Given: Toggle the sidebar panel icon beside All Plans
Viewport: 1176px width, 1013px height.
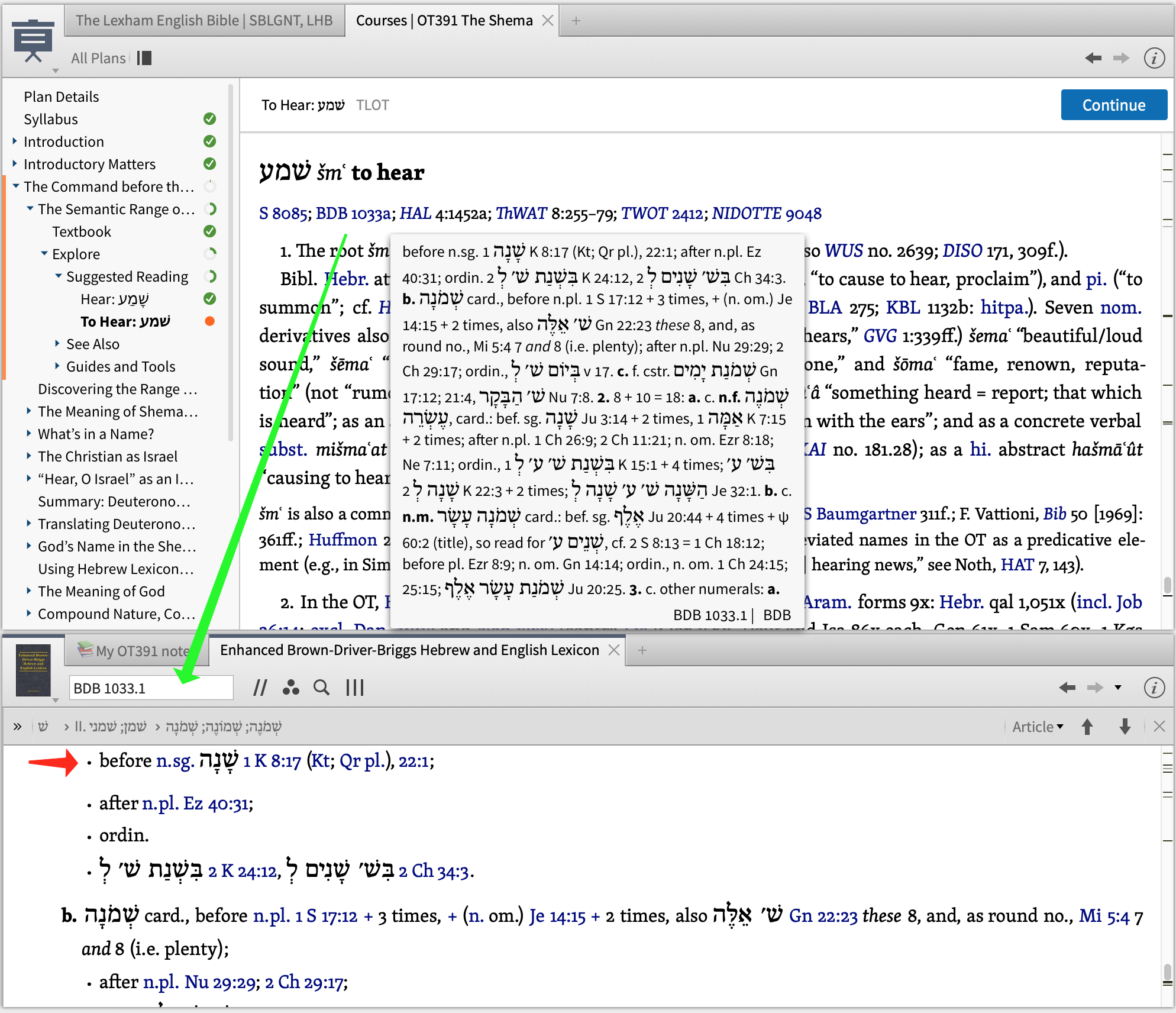Looking at the screenshot, I should tap(144, 58).
